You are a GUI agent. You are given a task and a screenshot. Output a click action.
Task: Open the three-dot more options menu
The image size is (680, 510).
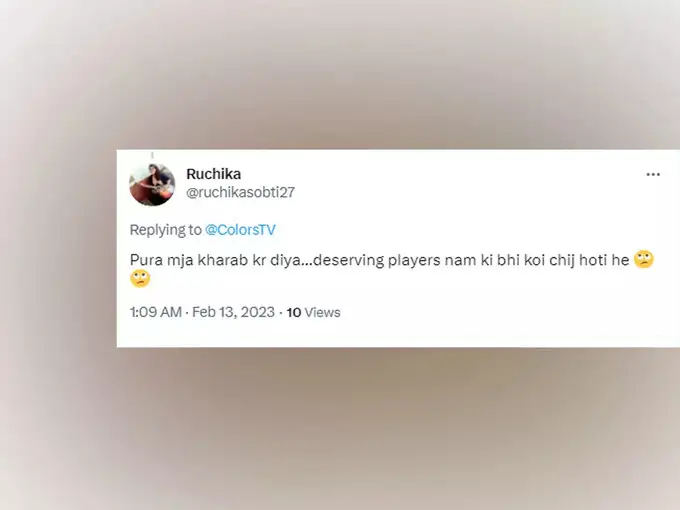pyautogui.click(x=653, y=174)
